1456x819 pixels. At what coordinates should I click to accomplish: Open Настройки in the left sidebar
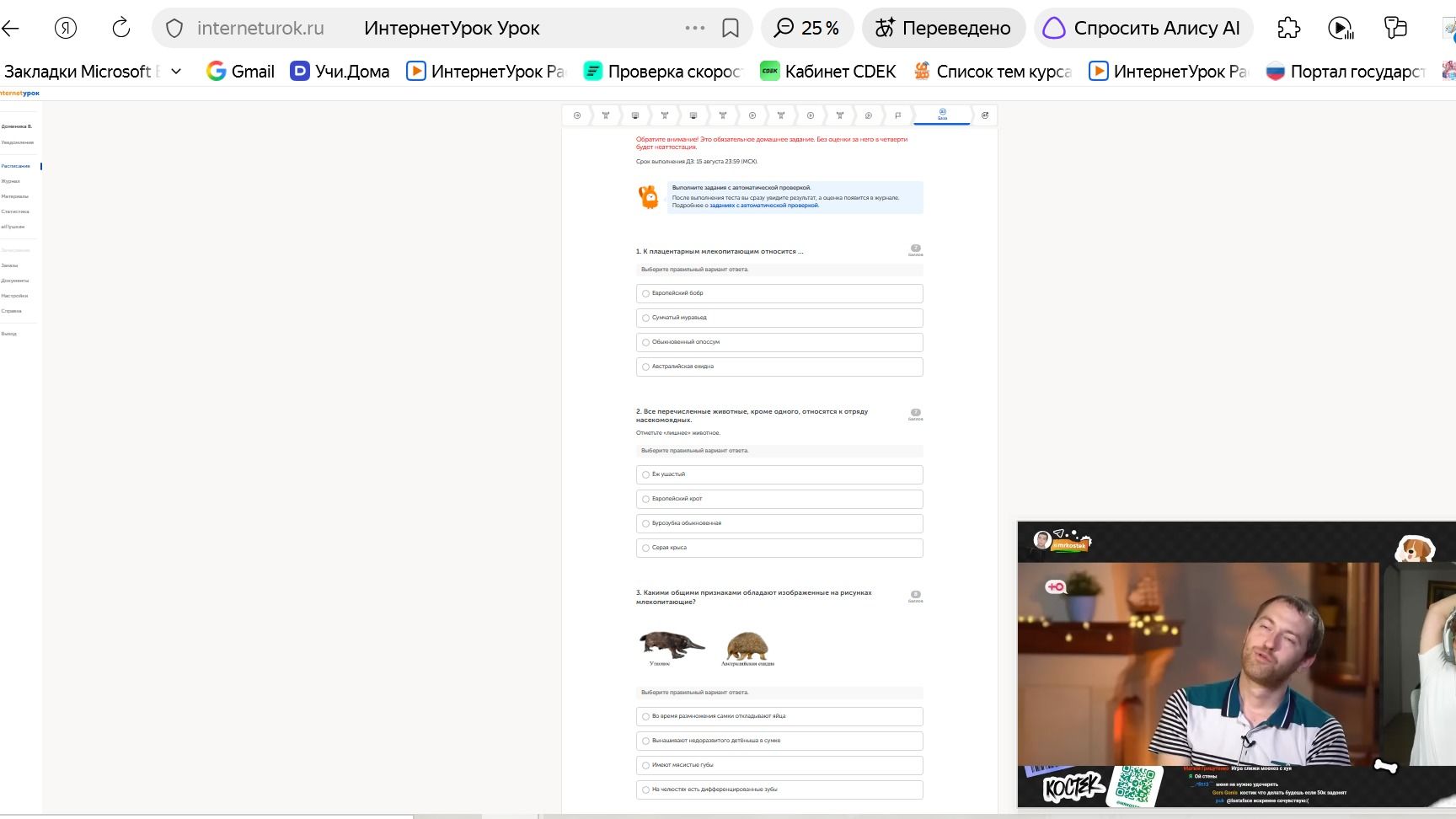(x=14, y=296)
